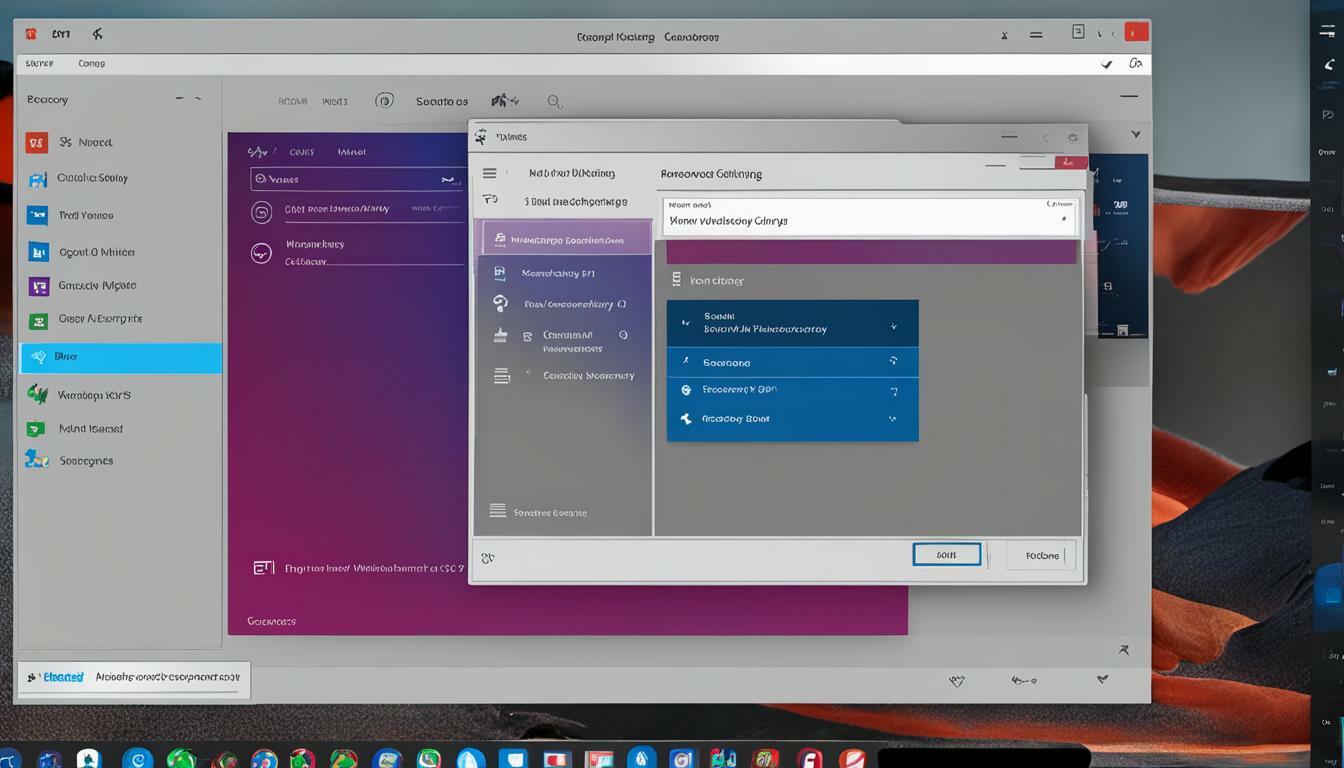Click the question-mark-like icon on the dialog's third navigation row
Screen dimensions: 1344x768
click(501, 303)
